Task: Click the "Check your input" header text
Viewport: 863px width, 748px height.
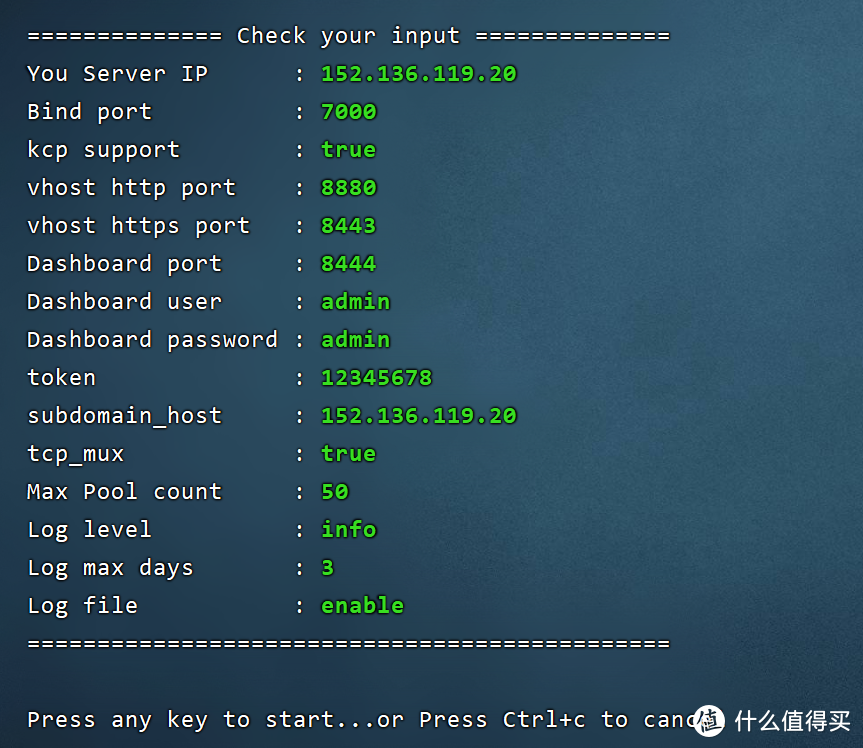Action: 348,36
